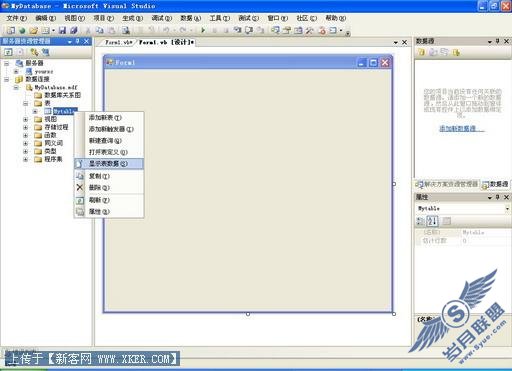Click the New Project toolbar icon

[11, 31]
